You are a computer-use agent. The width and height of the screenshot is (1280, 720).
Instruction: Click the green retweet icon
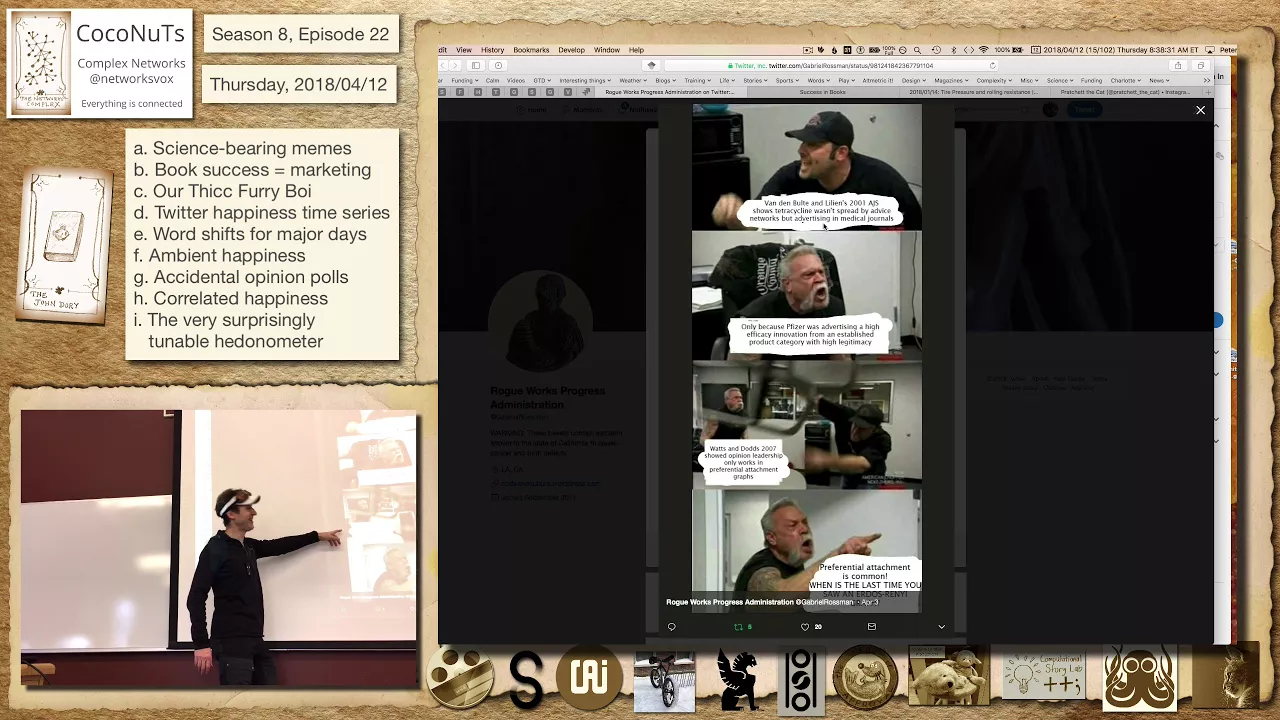(x=738, y=627)
